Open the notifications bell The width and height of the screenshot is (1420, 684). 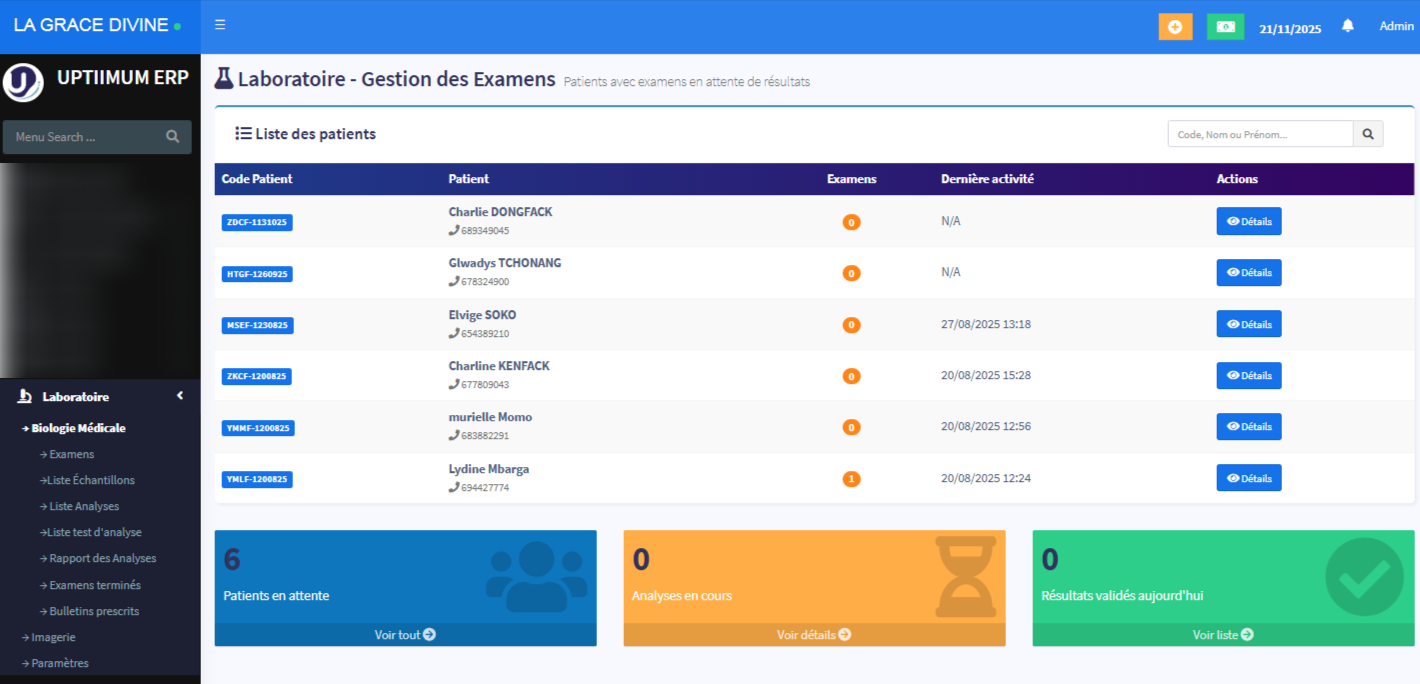(1347, 25)
